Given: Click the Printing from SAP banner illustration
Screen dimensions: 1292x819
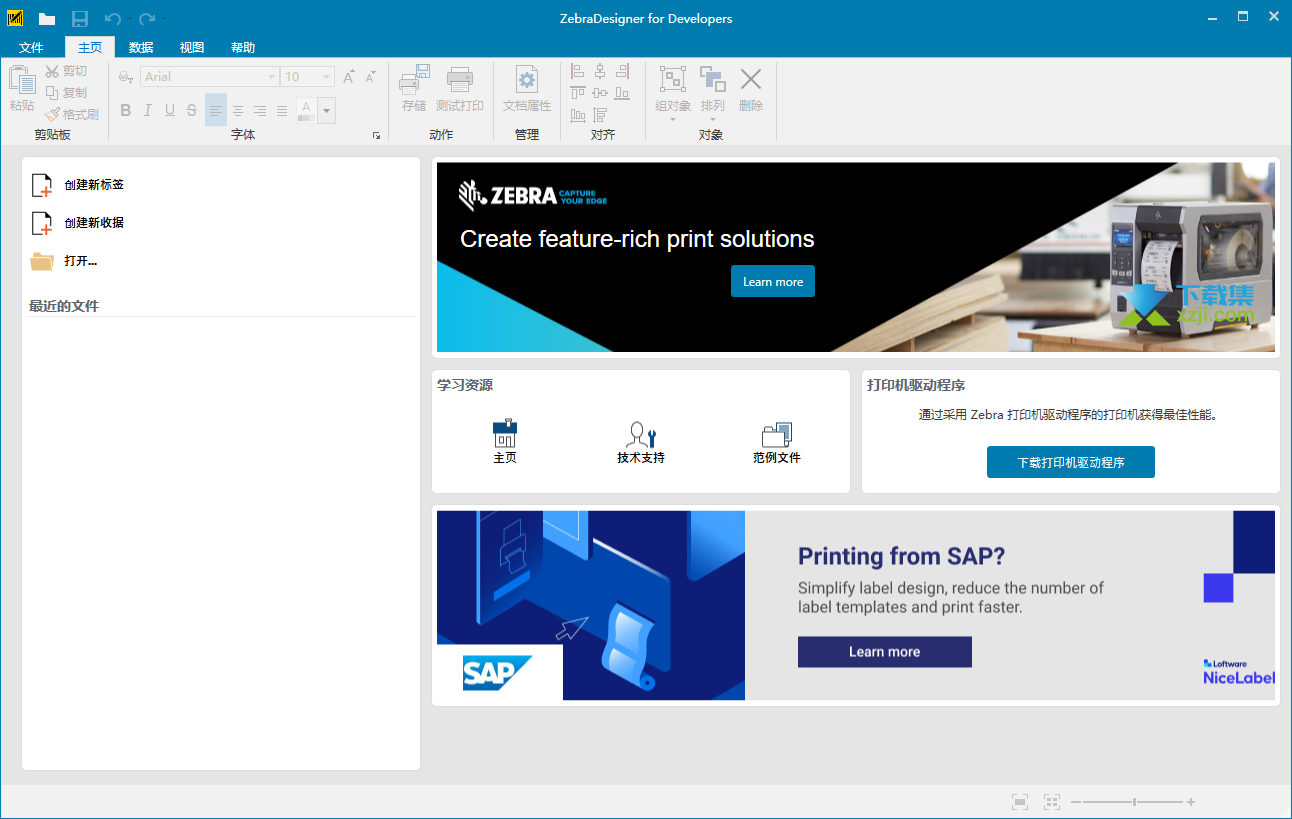Looking at the screenshot, I should (591, 605).
